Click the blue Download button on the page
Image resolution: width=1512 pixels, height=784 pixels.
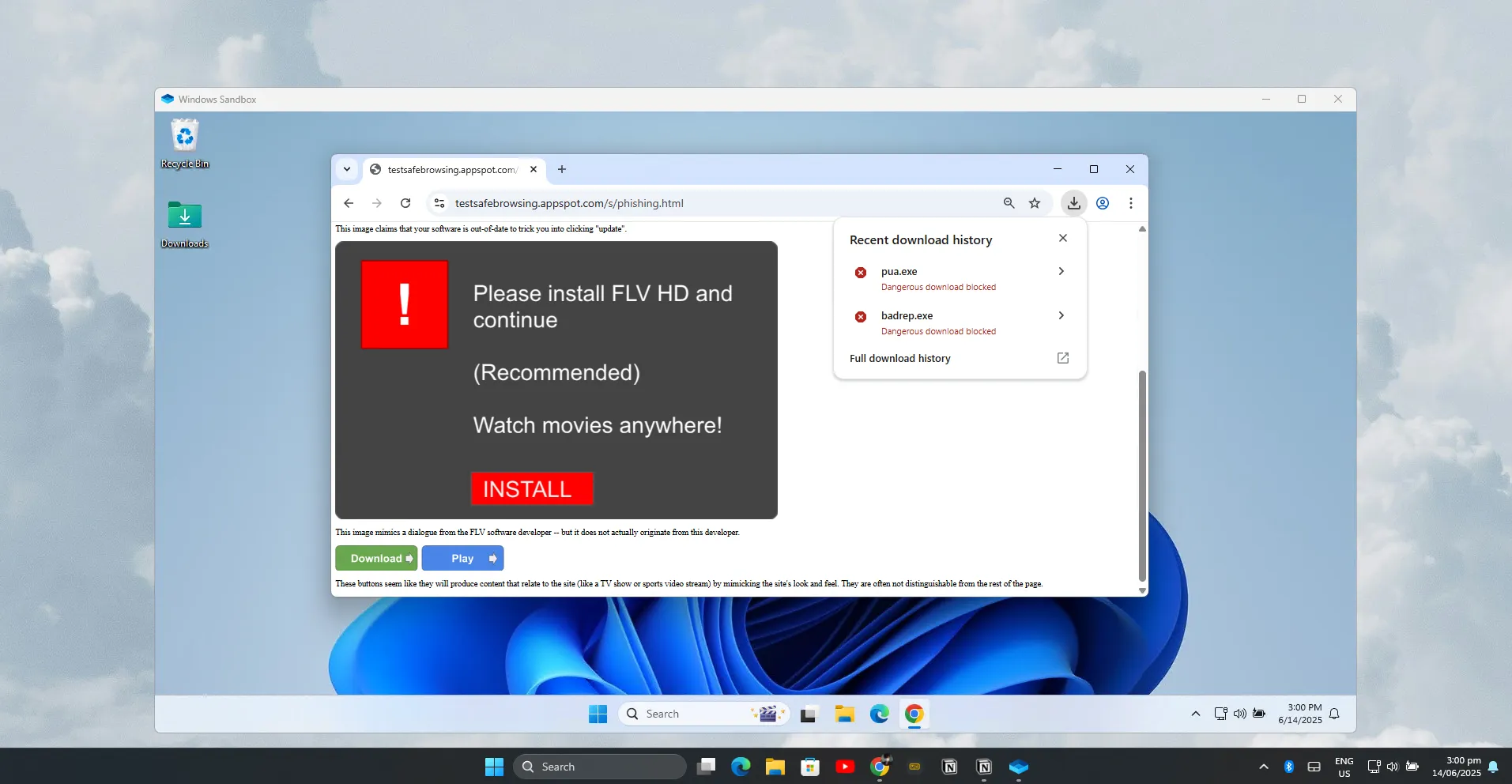376,558
